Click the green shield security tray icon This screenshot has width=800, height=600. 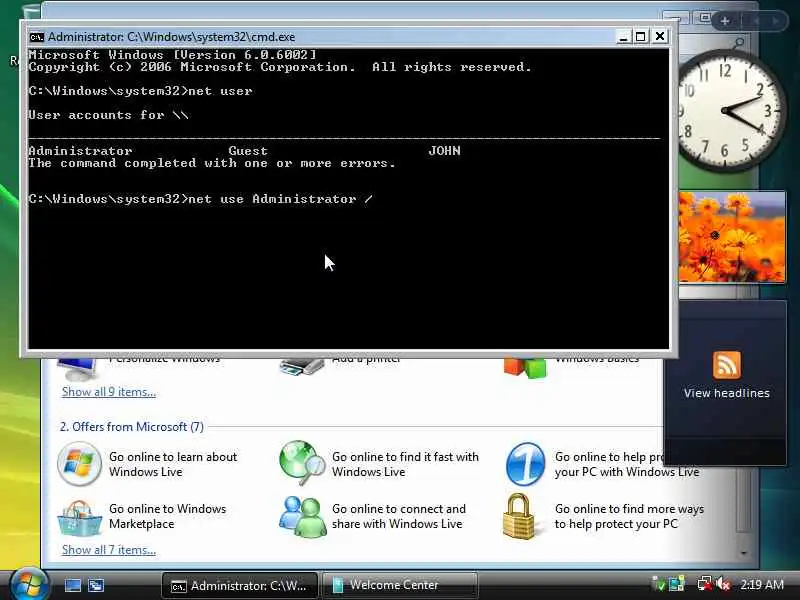point(659,585)
